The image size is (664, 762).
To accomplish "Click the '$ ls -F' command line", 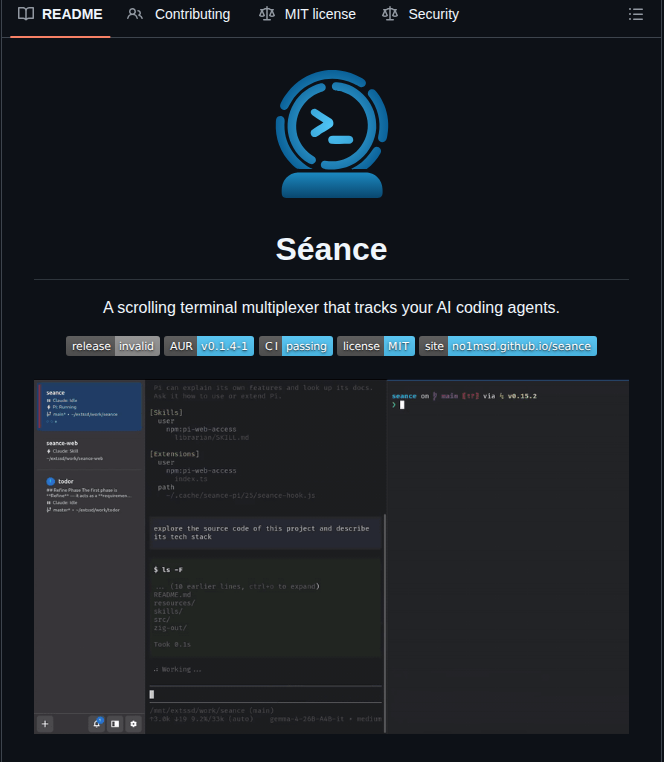I will [168, 570].
